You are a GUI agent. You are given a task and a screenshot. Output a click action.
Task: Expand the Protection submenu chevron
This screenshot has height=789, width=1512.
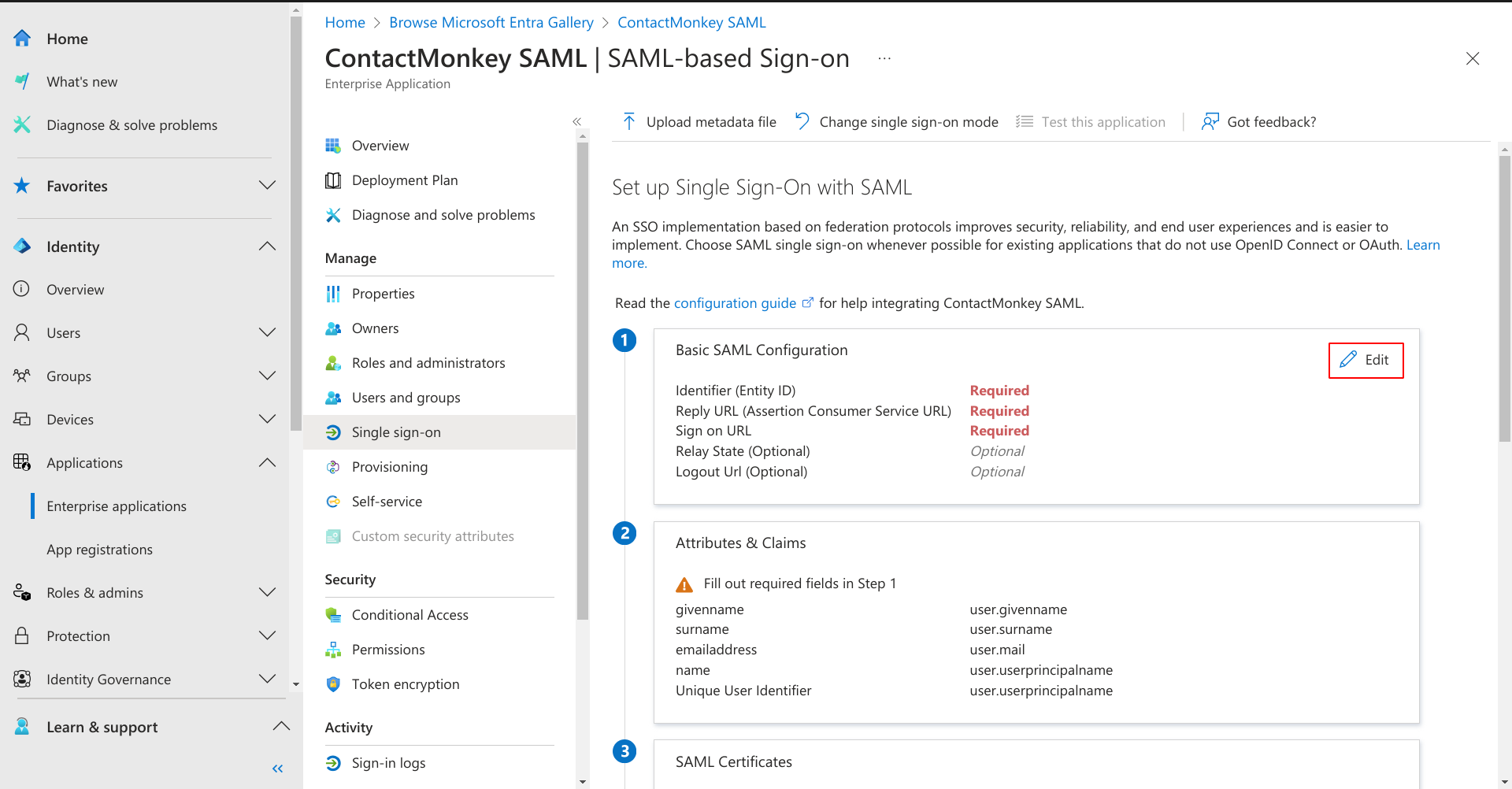[x=268, y=635]
